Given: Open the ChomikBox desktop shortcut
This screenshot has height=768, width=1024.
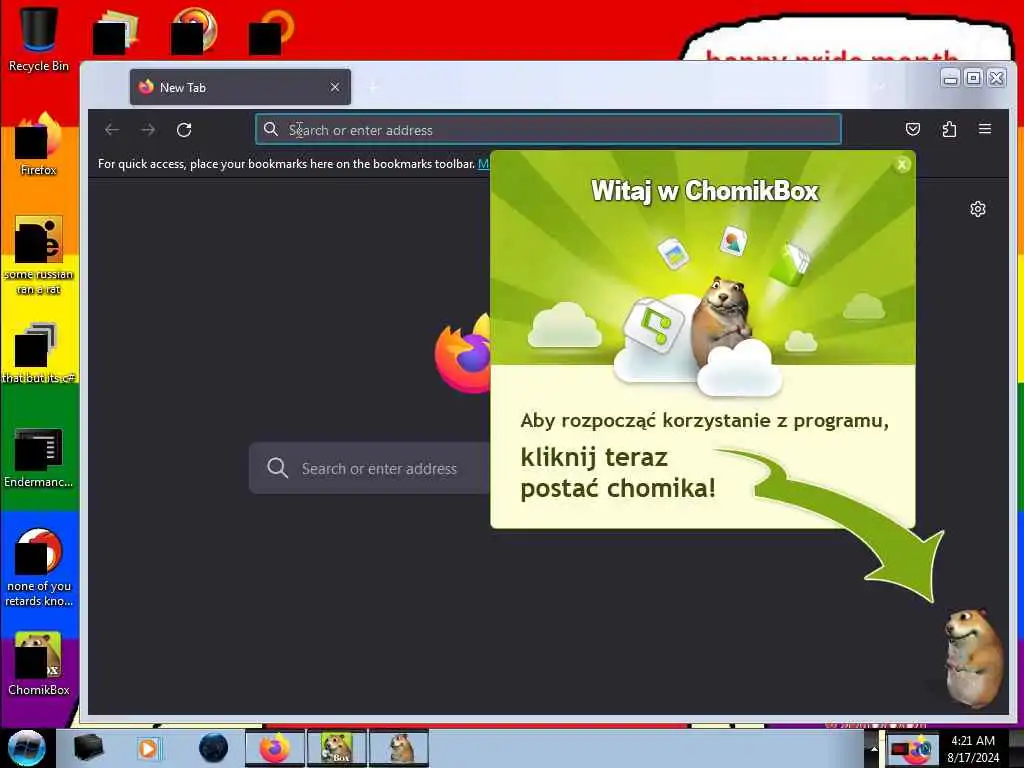Looking at the screenshot, I should click(x=39, y=664).
